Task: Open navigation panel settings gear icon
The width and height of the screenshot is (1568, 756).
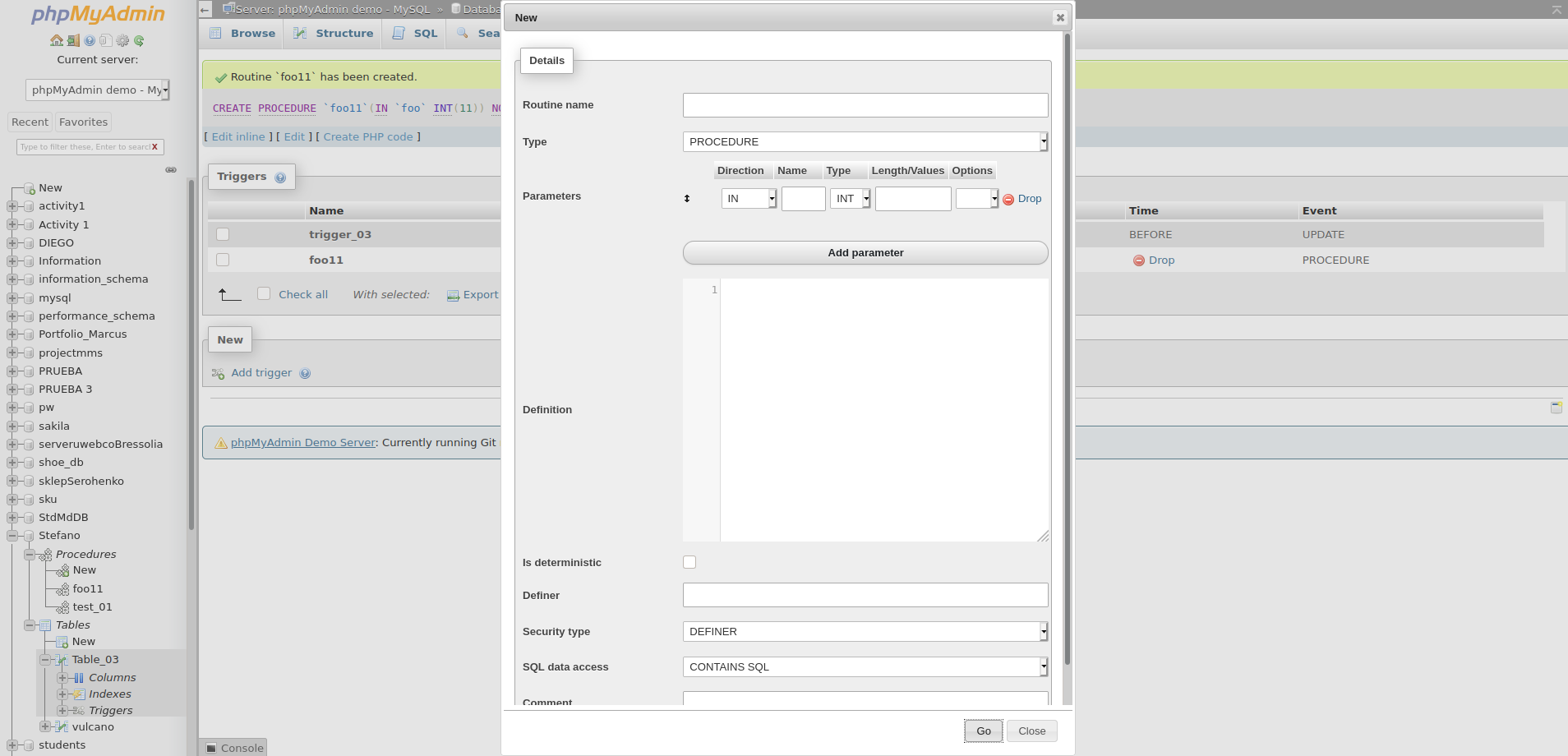Action: click(x=122, y=40)
